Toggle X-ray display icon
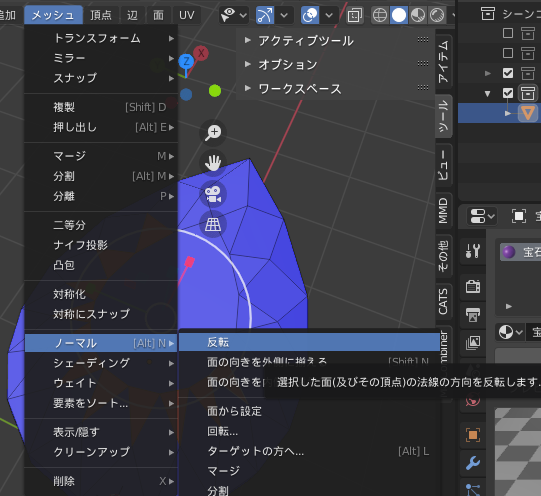Screen dimensions: 541x496 (355, 15)
